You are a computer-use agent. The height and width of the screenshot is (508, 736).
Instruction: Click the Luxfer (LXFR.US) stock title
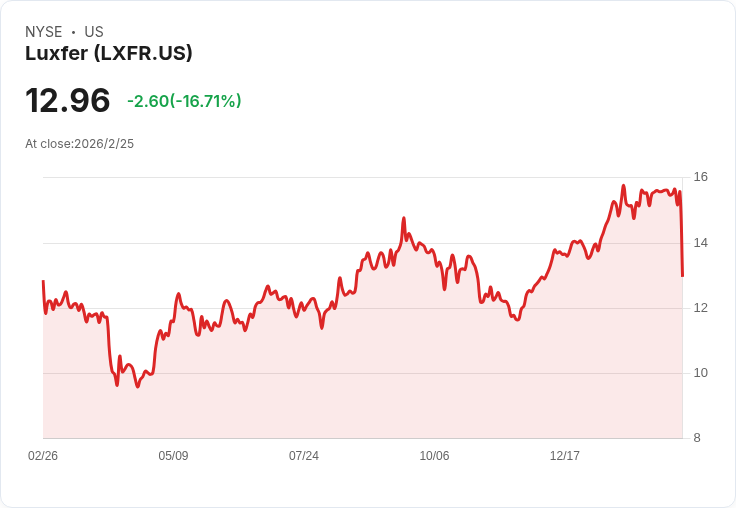click(x=108, y=53)
